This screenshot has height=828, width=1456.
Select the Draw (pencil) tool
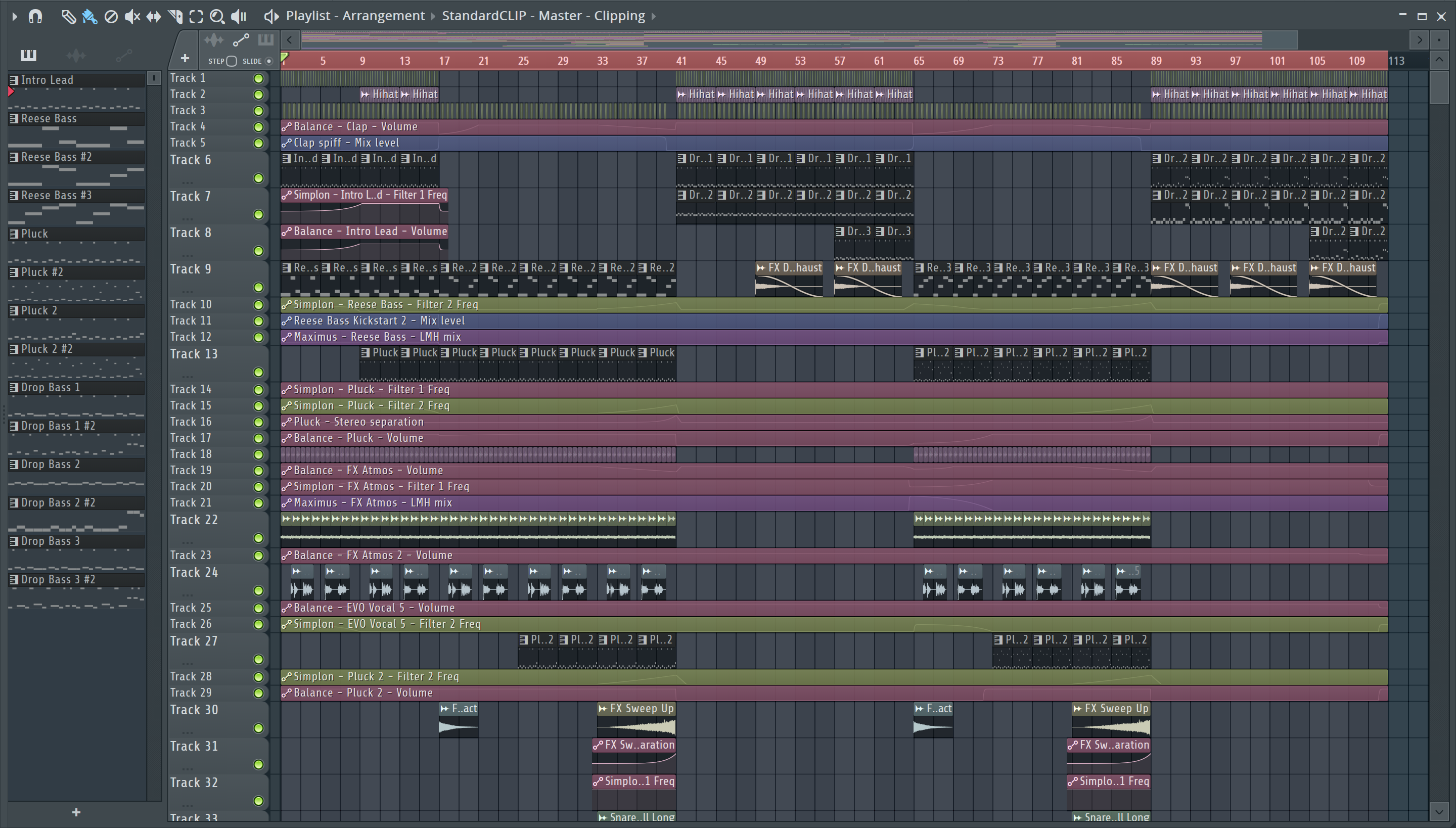[x=68, y=17]
